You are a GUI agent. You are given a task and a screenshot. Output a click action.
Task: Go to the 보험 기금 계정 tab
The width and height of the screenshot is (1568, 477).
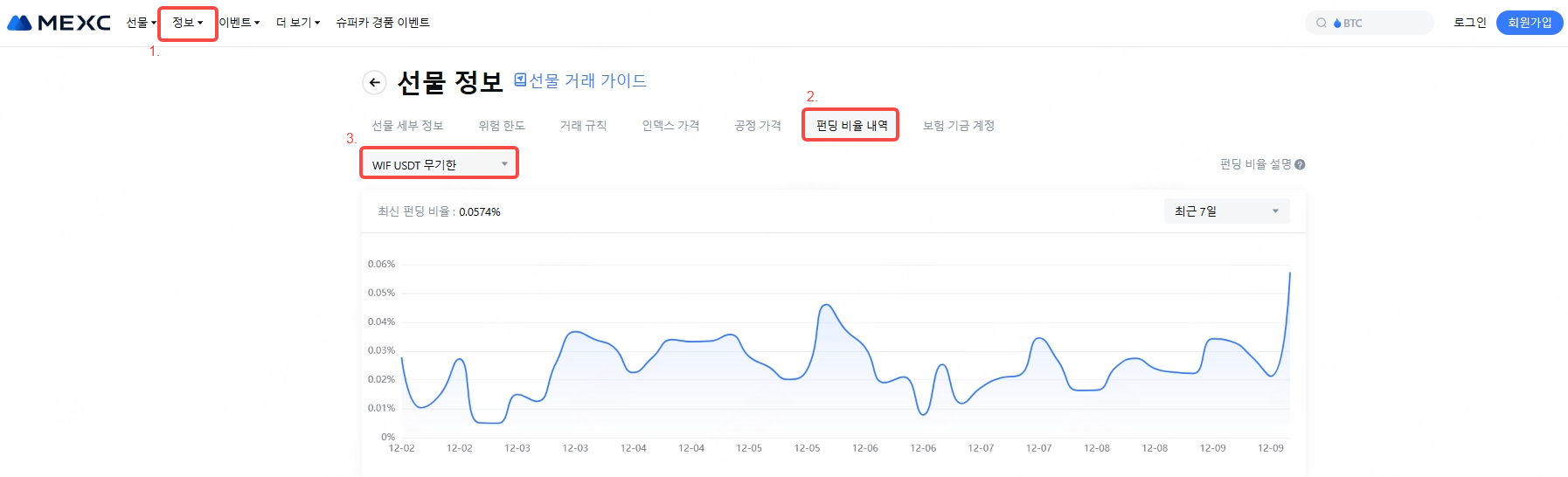(959, 126)
